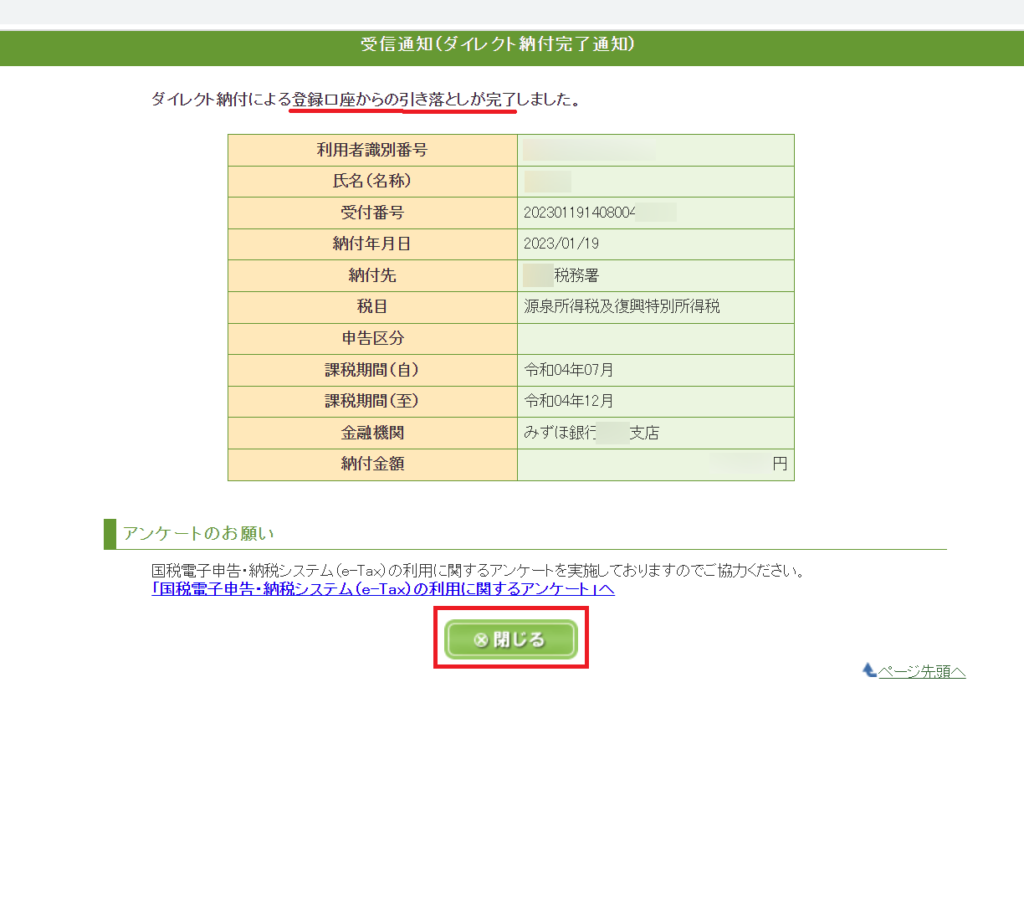Click the 申告区分 label cell

(x=372, y=338)
